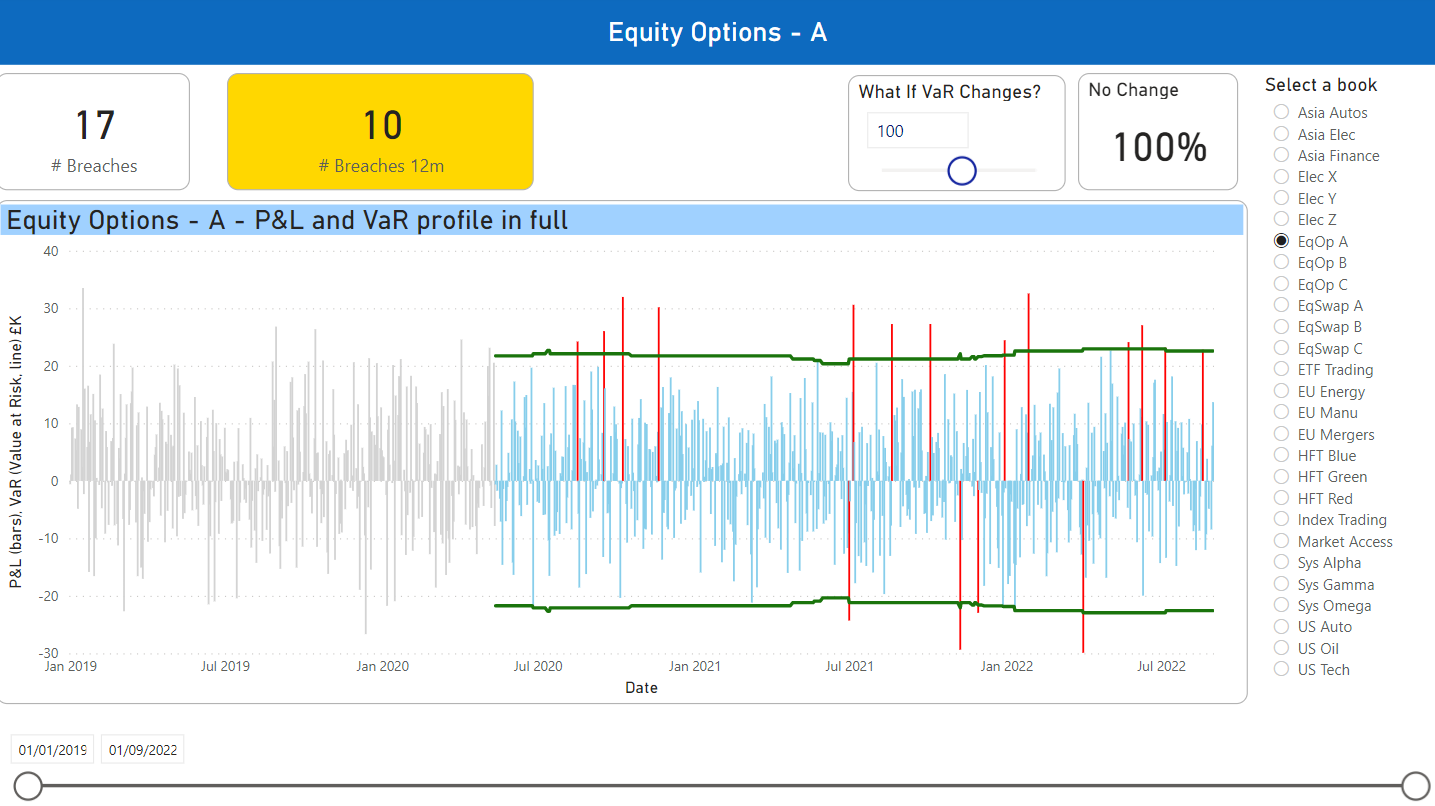Click the left date range slider handle

[x=28, y=786]
